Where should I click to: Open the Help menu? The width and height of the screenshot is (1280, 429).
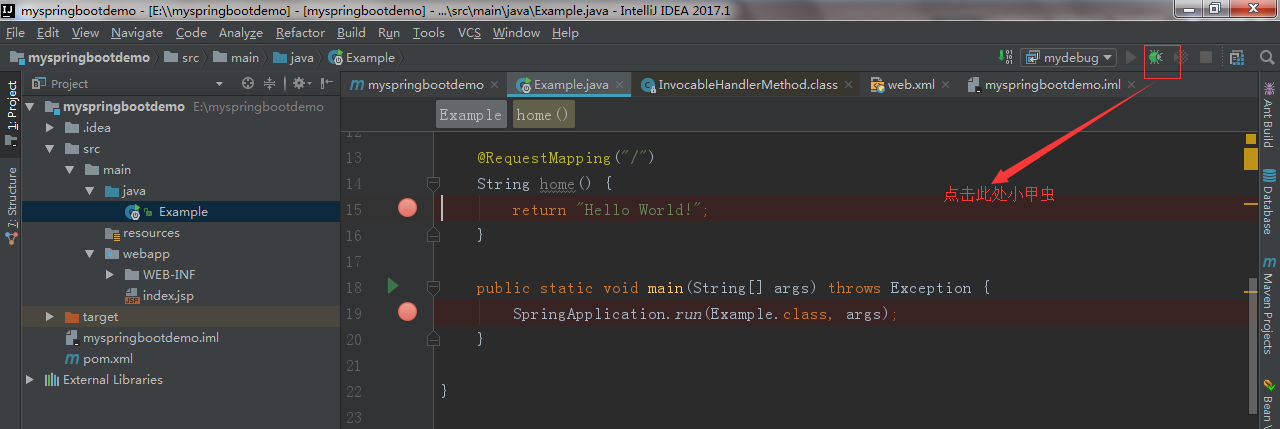point(565,33)
